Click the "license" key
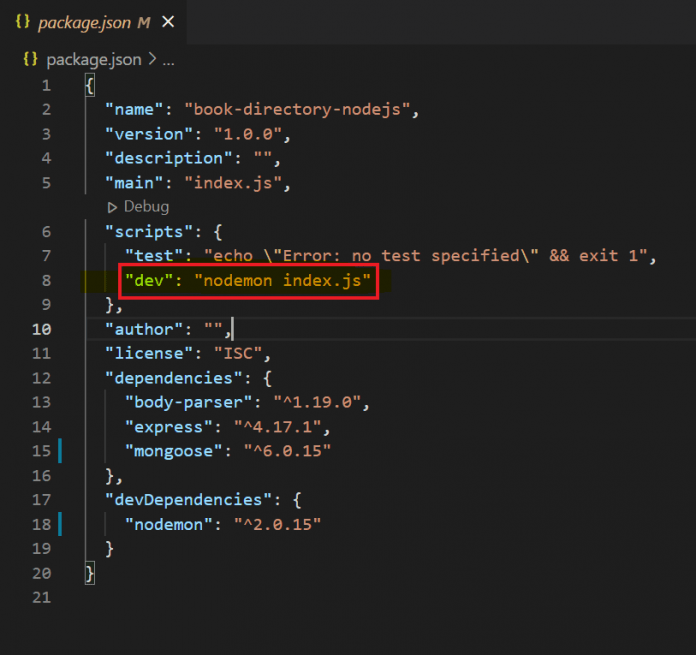 pyautogui.click(x=149, y=354)
